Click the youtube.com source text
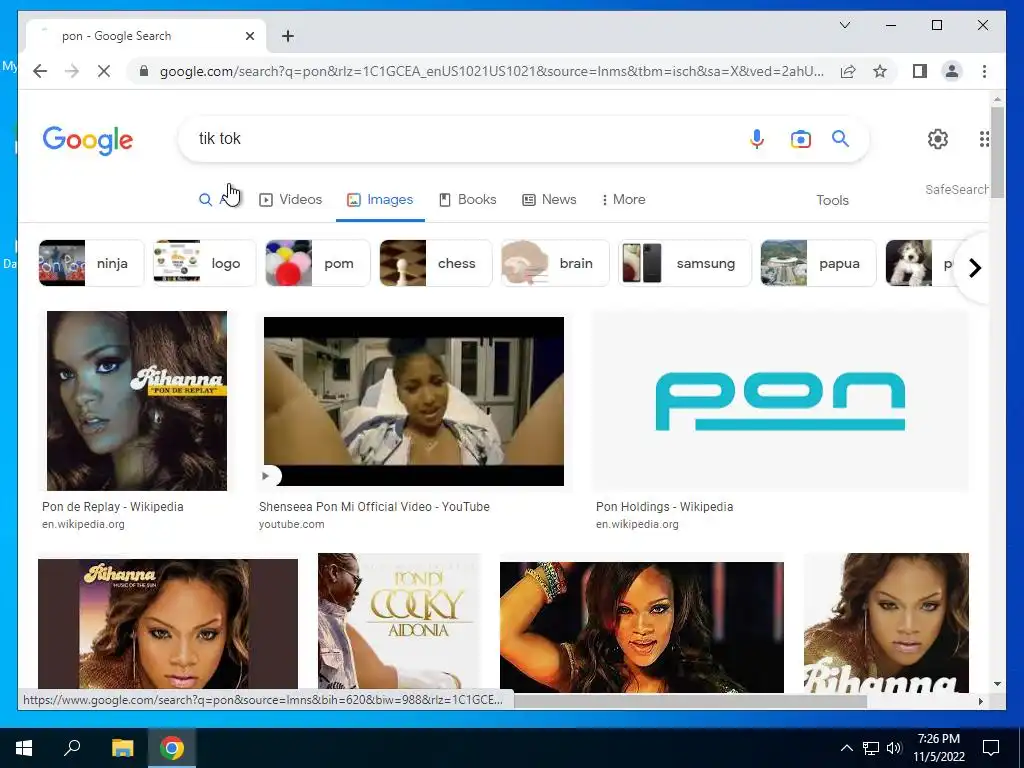Screen dimensions: 1024x768 pyautogui.click(x=291, y=524)
